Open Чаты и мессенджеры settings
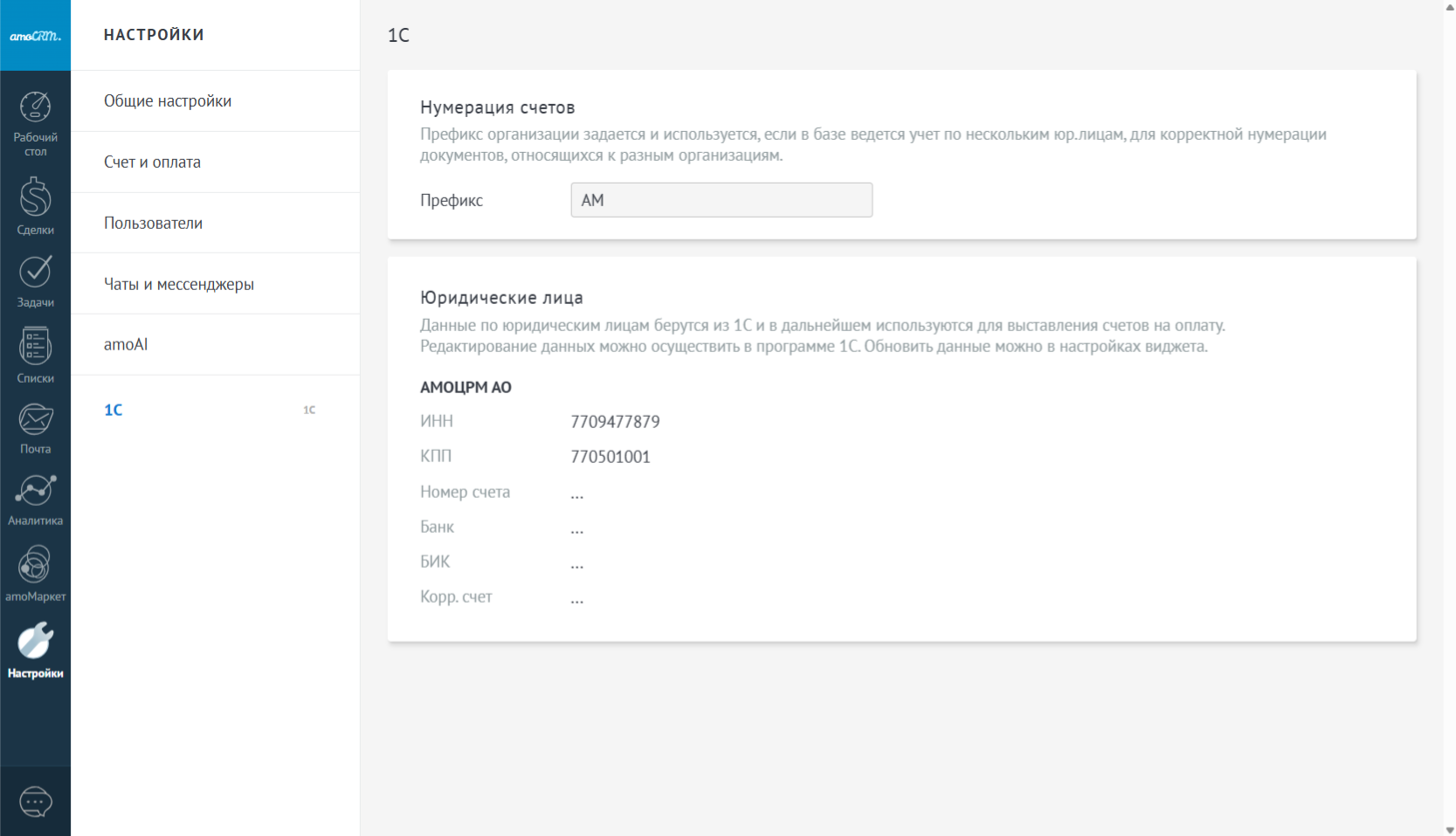Viewport: 1456px width, 836px height. coord(178,285)
